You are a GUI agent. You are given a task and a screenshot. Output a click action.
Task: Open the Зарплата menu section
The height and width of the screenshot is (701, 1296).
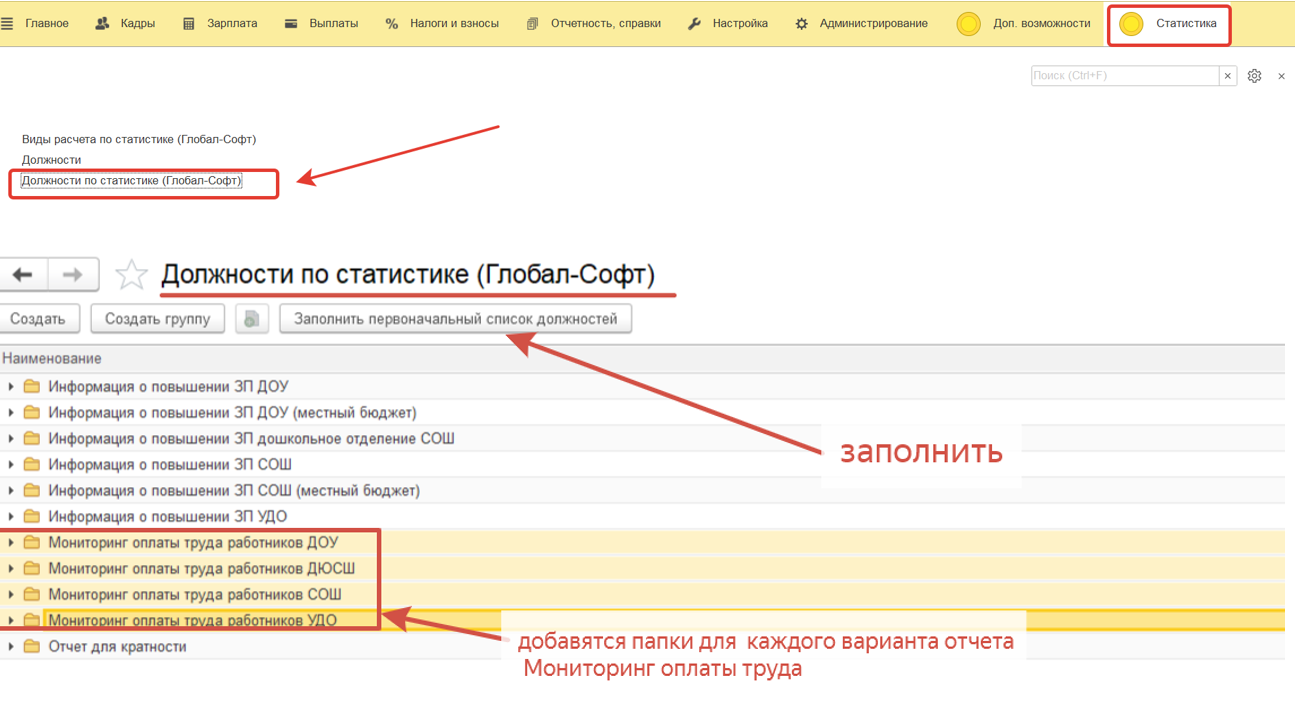tap(220, 23)
